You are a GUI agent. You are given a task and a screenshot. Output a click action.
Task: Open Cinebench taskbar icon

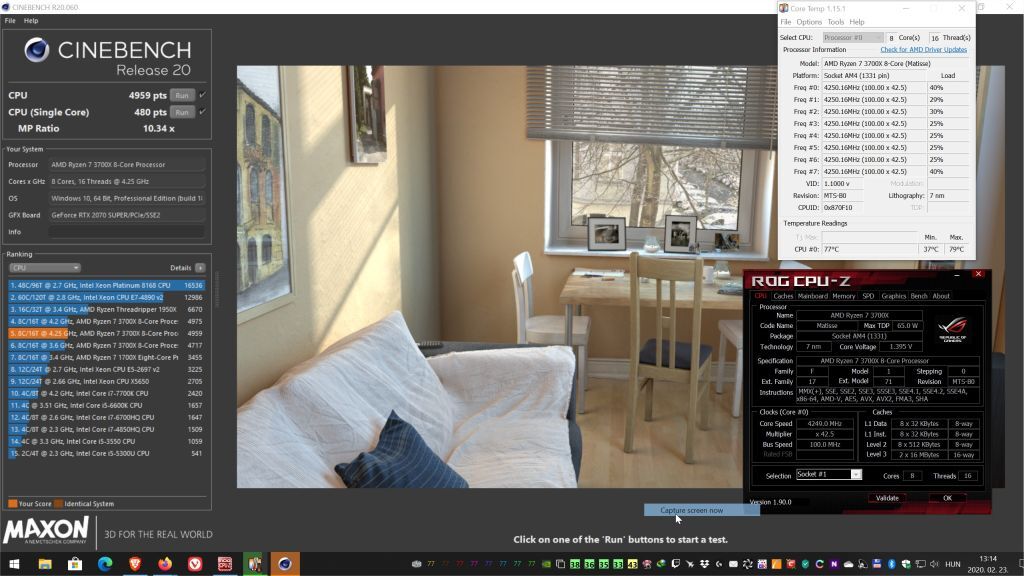[285, 564]
